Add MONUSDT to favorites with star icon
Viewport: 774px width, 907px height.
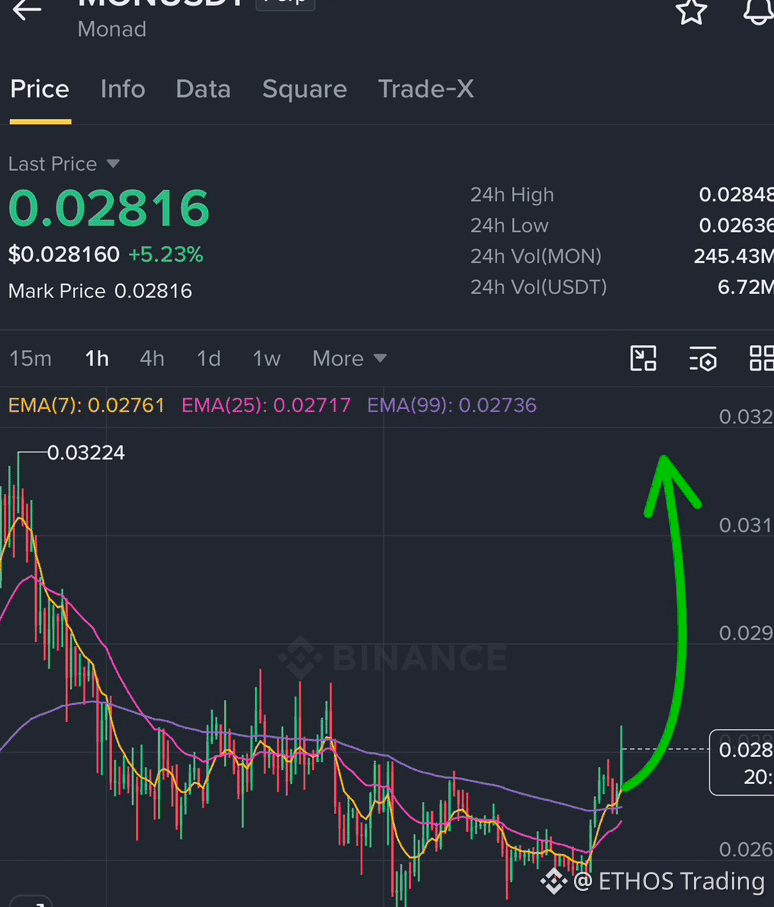(691, 11)
